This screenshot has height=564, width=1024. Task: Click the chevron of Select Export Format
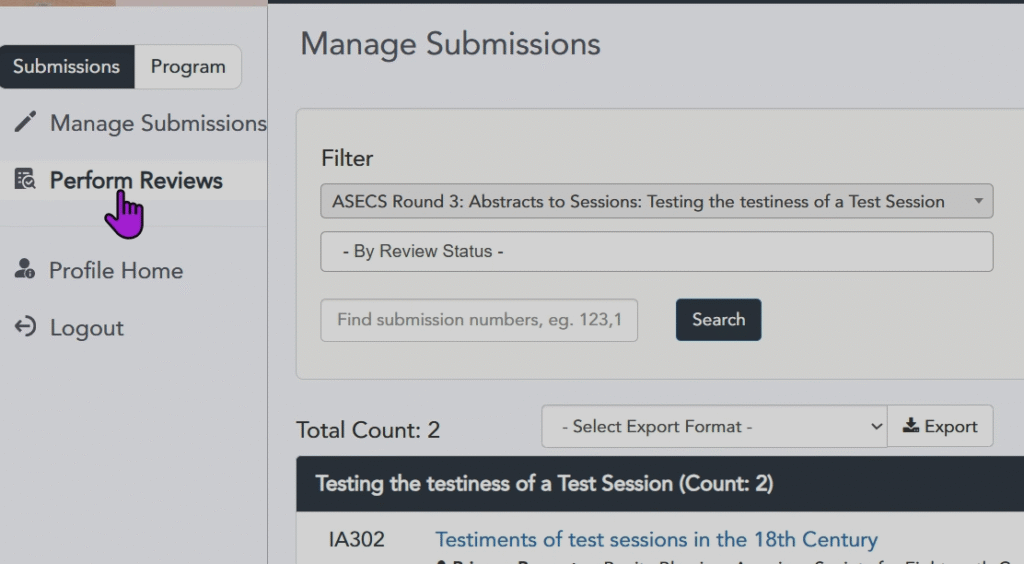coord(876,427)
